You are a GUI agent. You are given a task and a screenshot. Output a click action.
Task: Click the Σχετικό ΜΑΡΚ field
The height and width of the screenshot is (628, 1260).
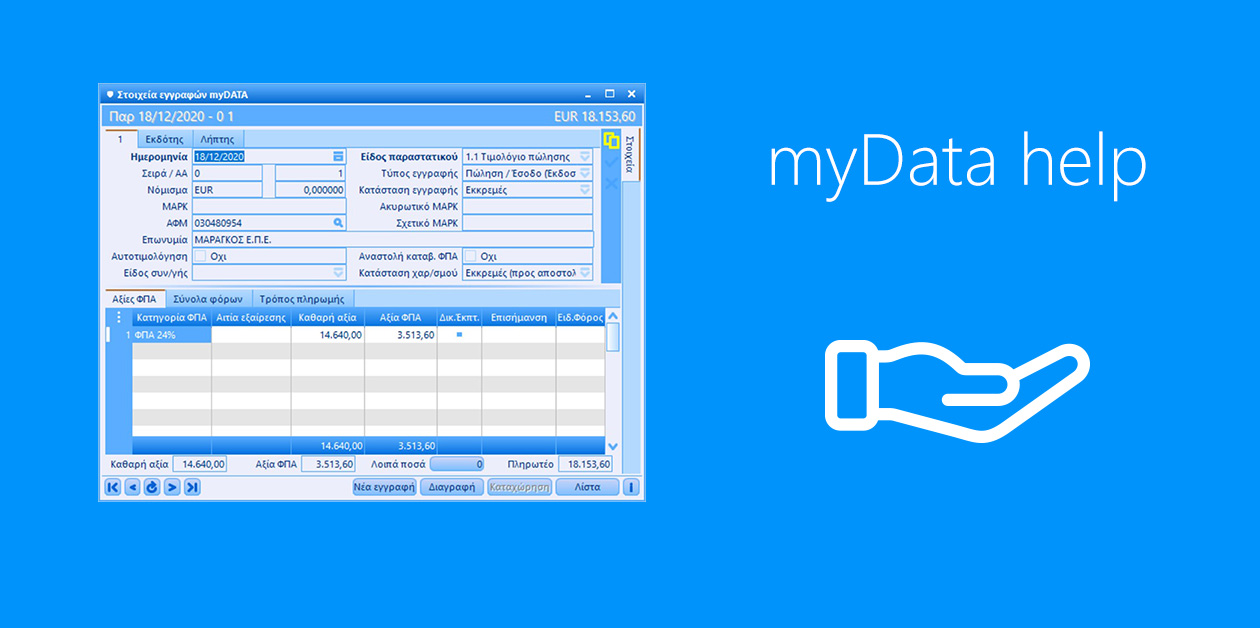(528, 223)
